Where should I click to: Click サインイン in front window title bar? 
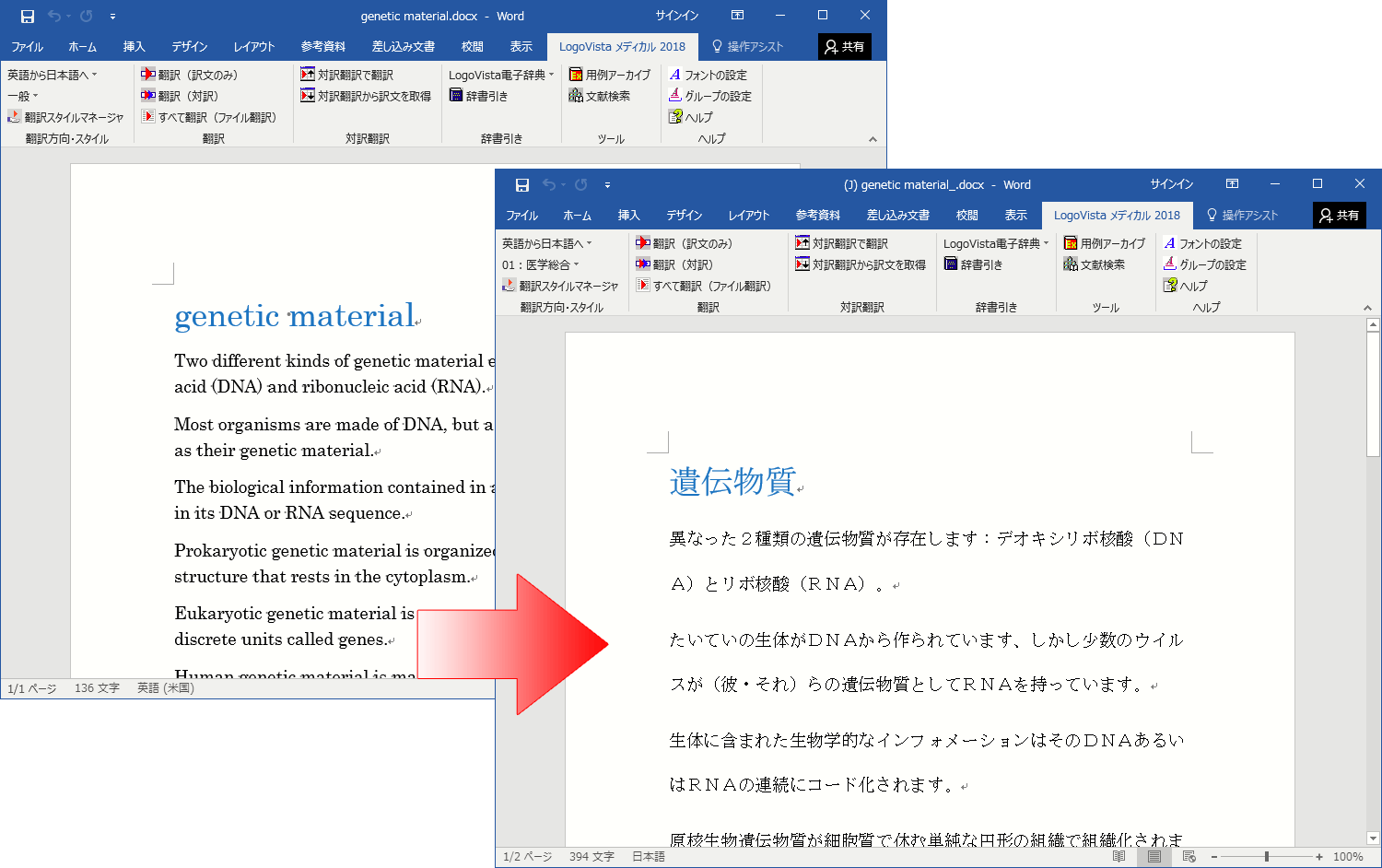(x=1172, y=184)
